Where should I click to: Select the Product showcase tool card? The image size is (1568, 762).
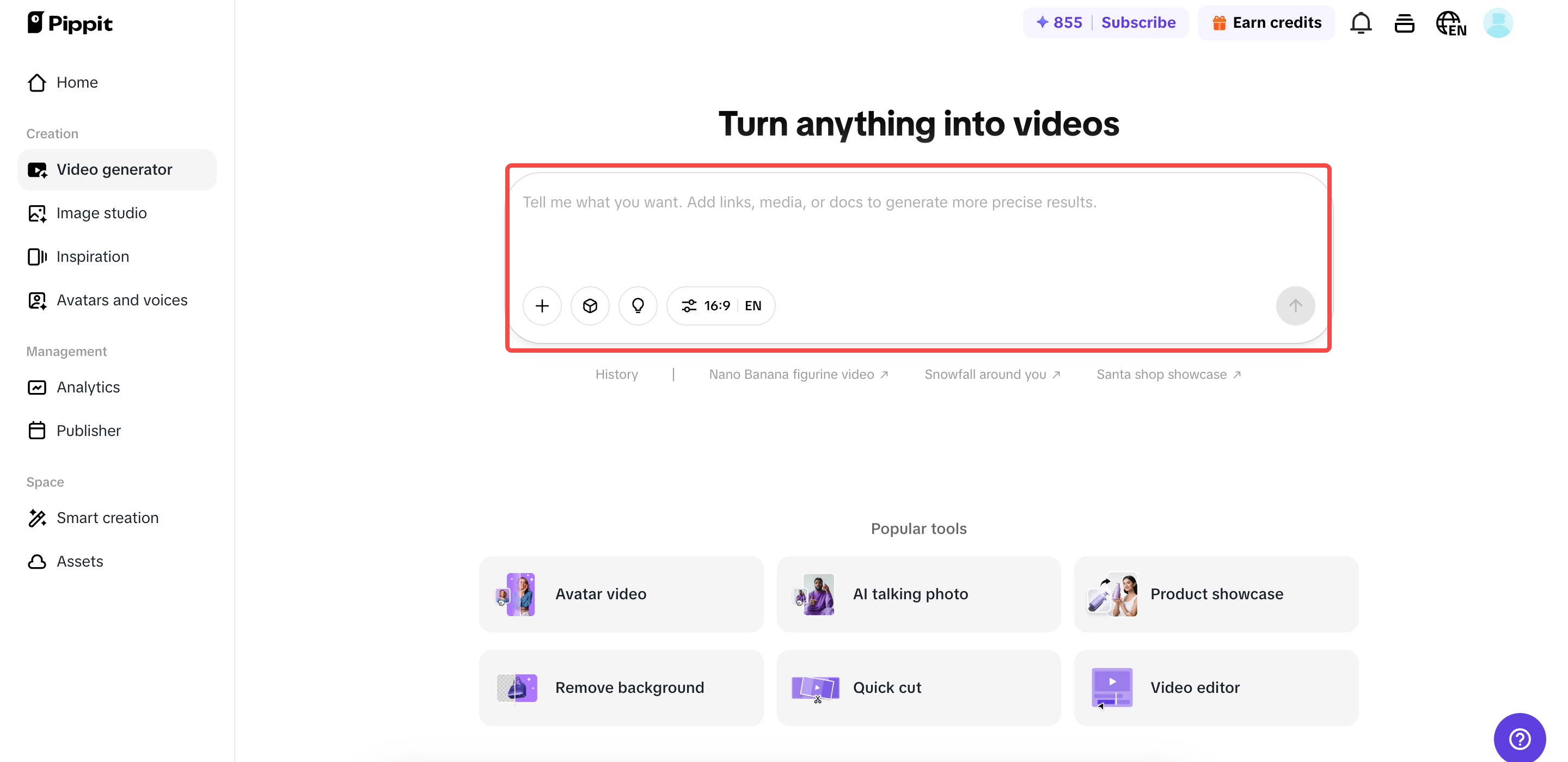(1216, 594)
